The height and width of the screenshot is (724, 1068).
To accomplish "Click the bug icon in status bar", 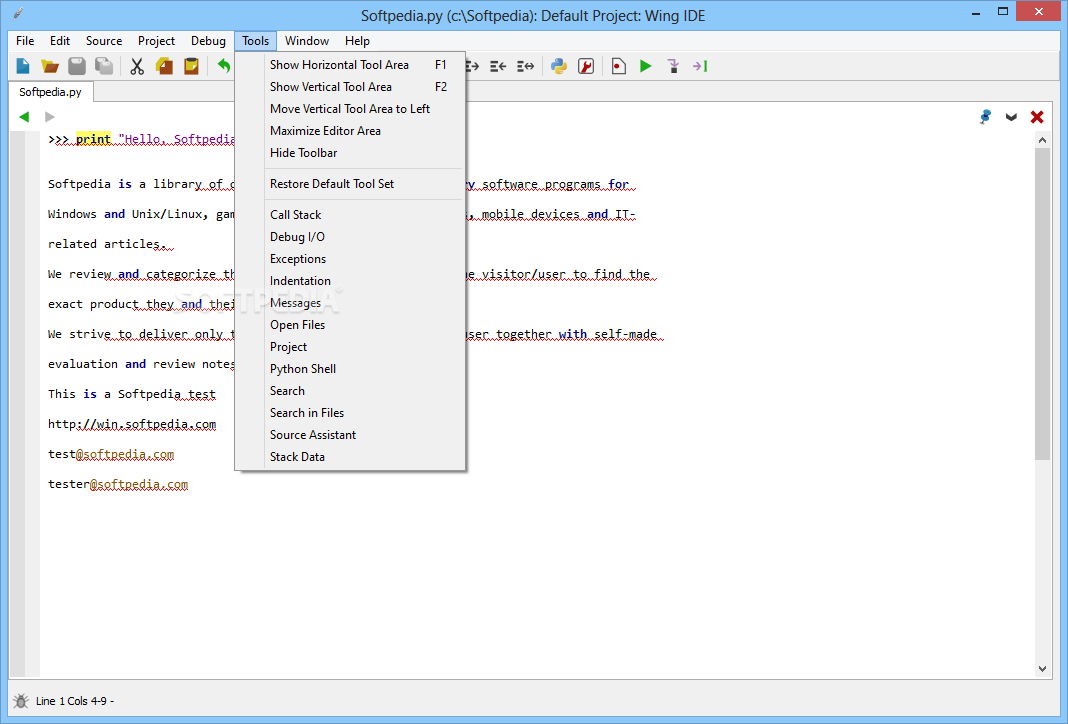I will [x=21, y=701].
